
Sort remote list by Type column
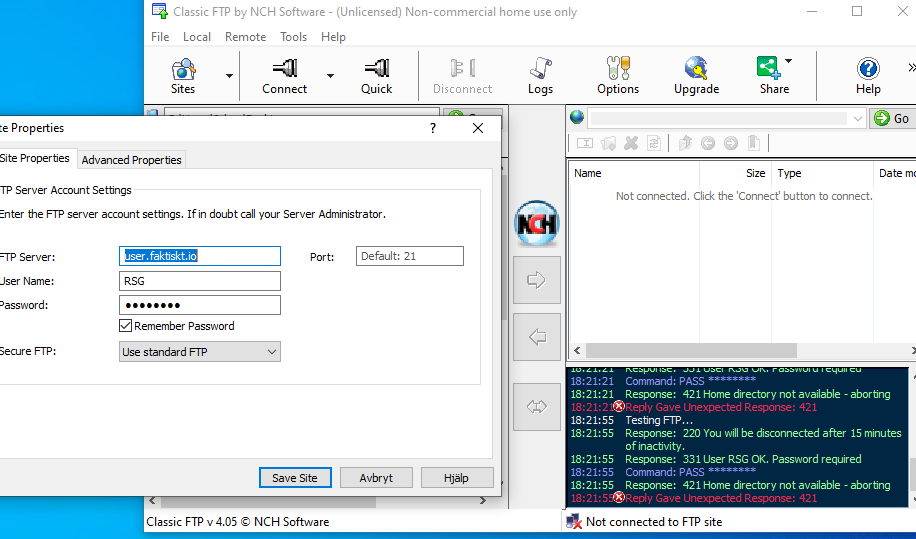pyautogui.click(x=822, y=173)
